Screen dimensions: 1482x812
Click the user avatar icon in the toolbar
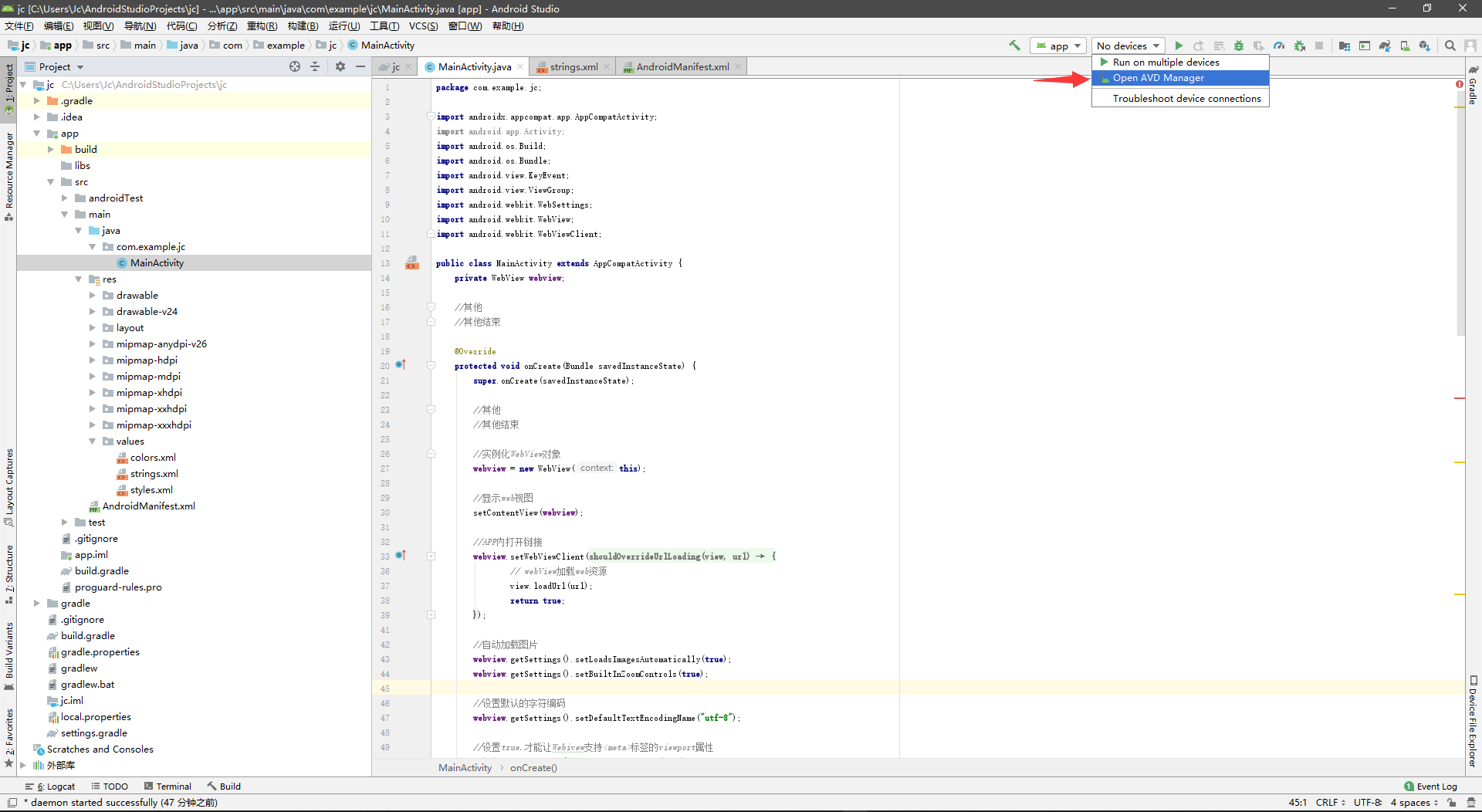click(1470, 46)
